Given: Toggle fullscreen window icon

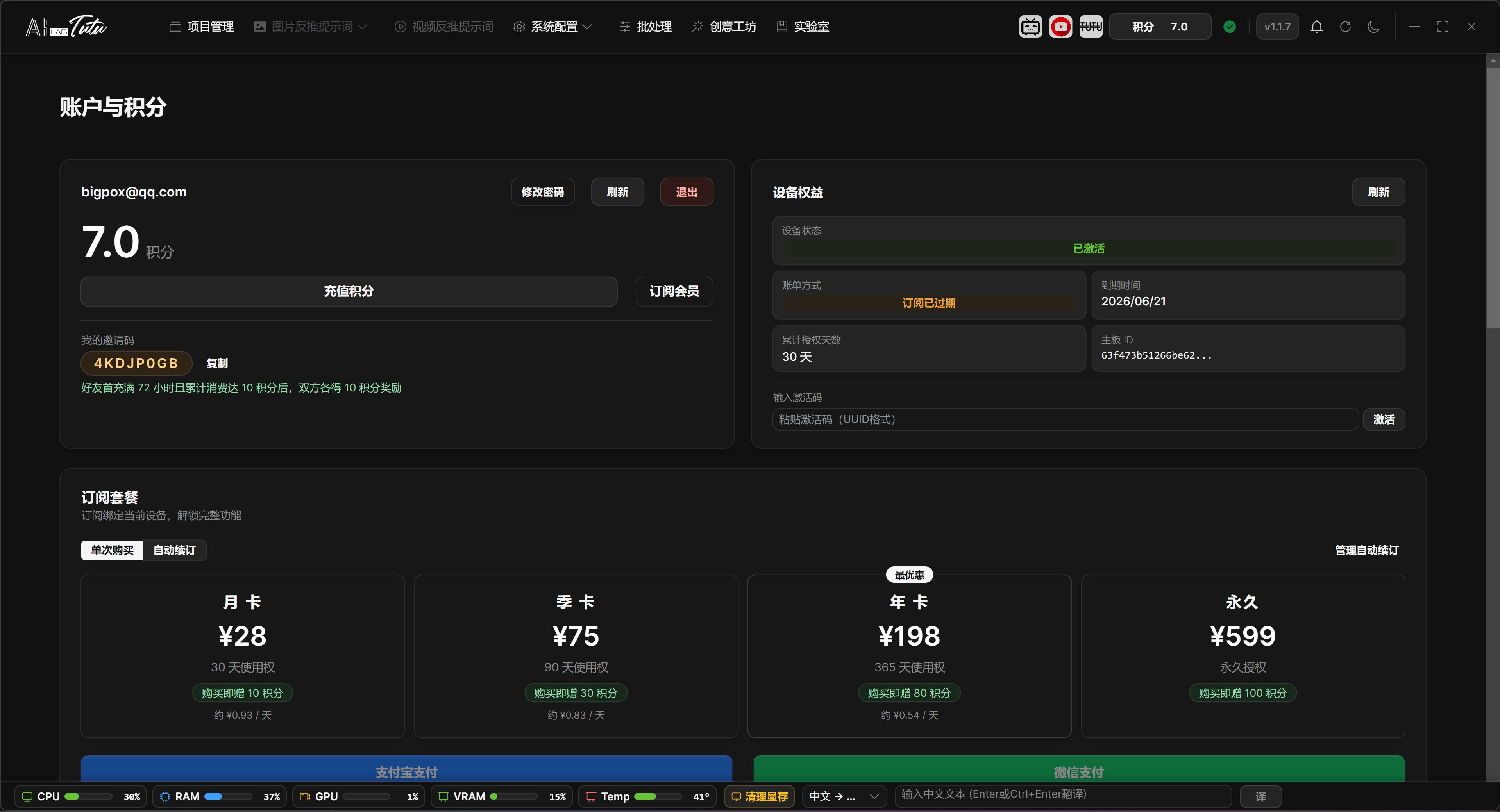Looking at the screenshot, I should pyautogui.click(x=1443, y=27).
